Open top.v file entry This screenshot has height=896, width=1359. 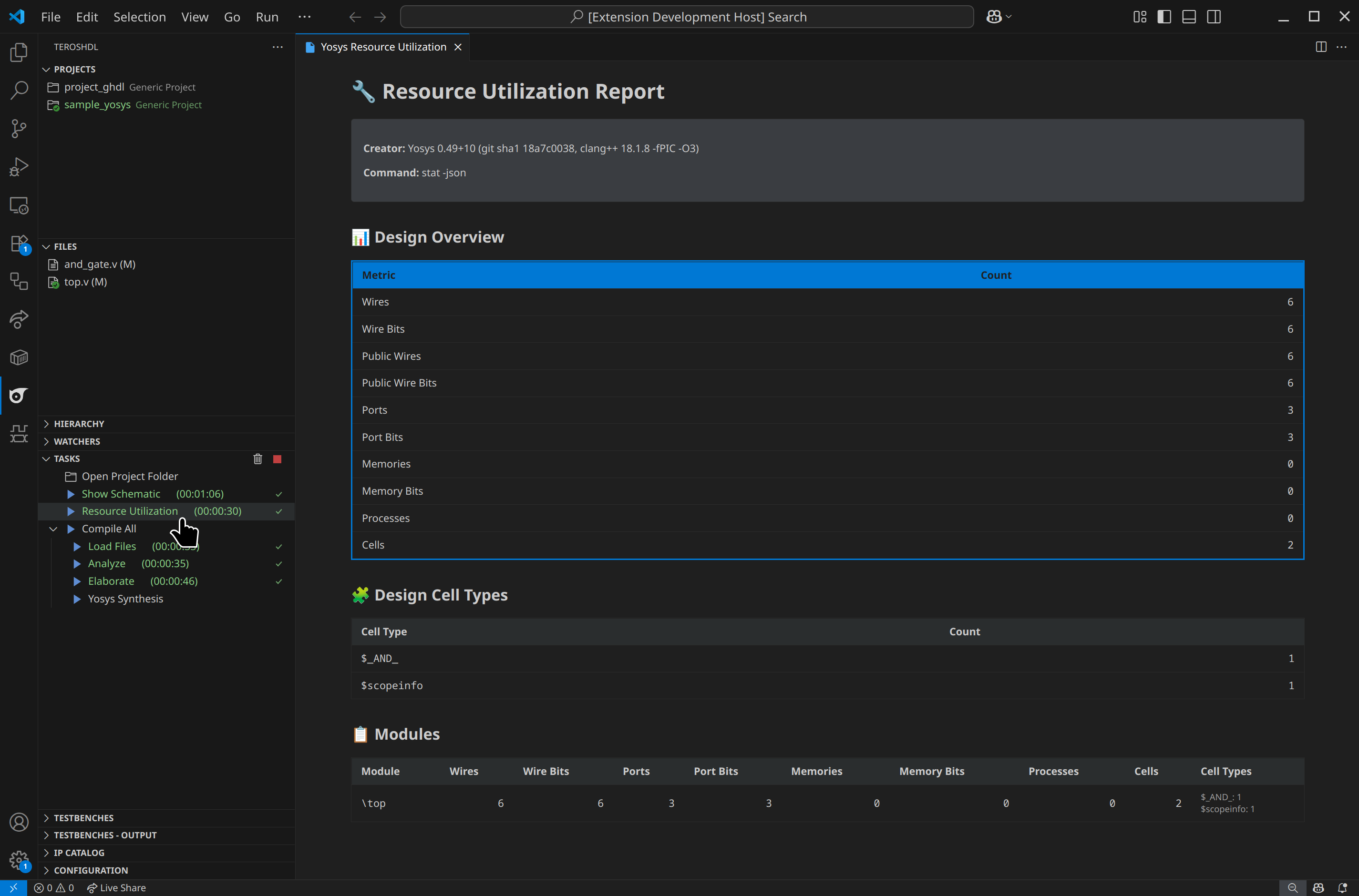tap(166, 282)
